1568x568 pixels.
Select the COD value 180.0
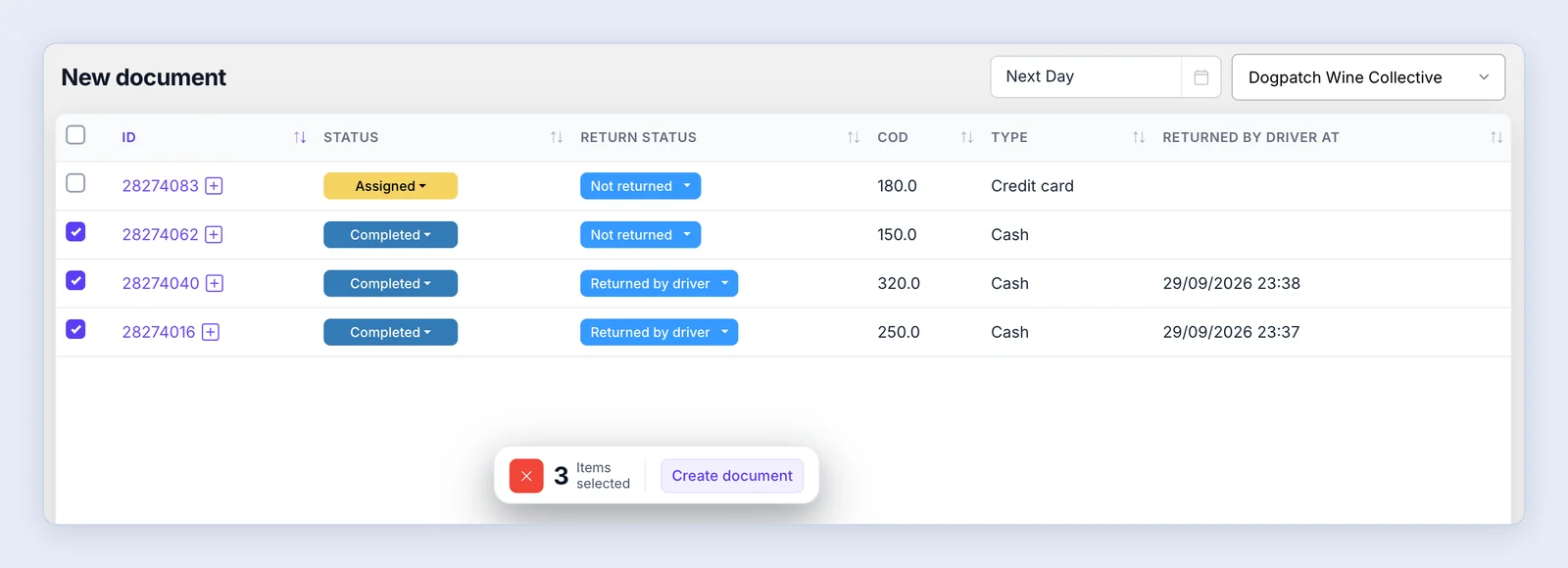tap(897, 186)
